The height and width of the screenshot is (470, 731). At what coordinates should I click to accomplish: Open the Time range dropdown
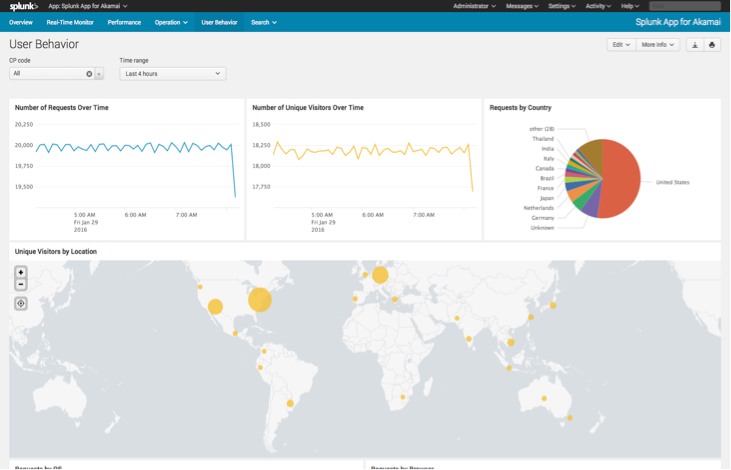click(x=172, y=74)
